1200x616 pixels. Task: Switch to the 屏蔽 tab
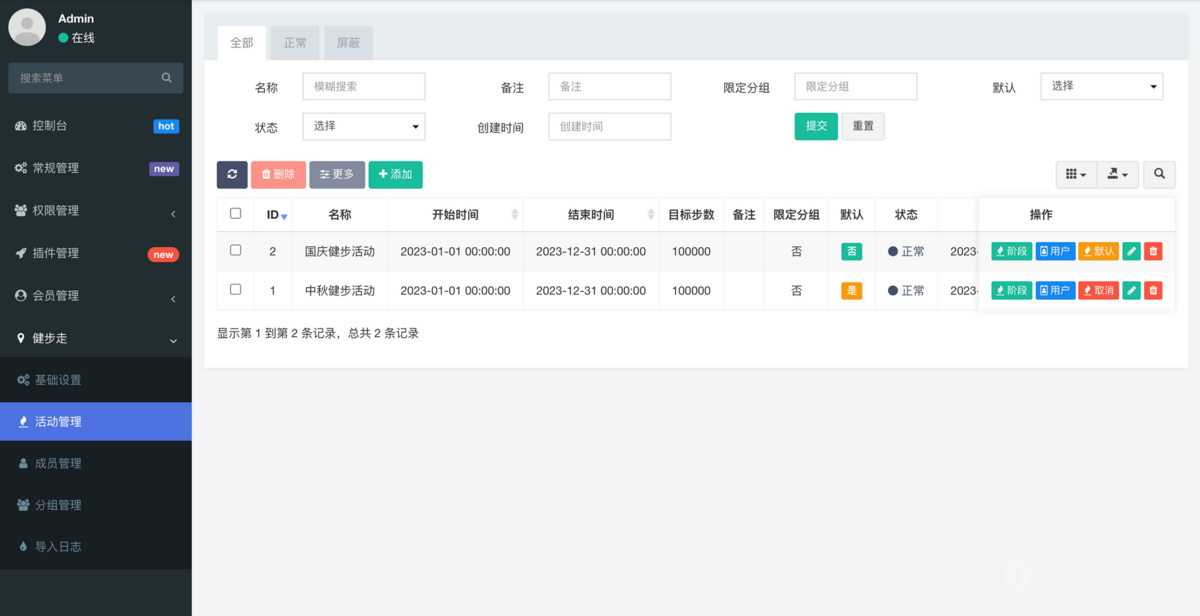click(348, 42)
